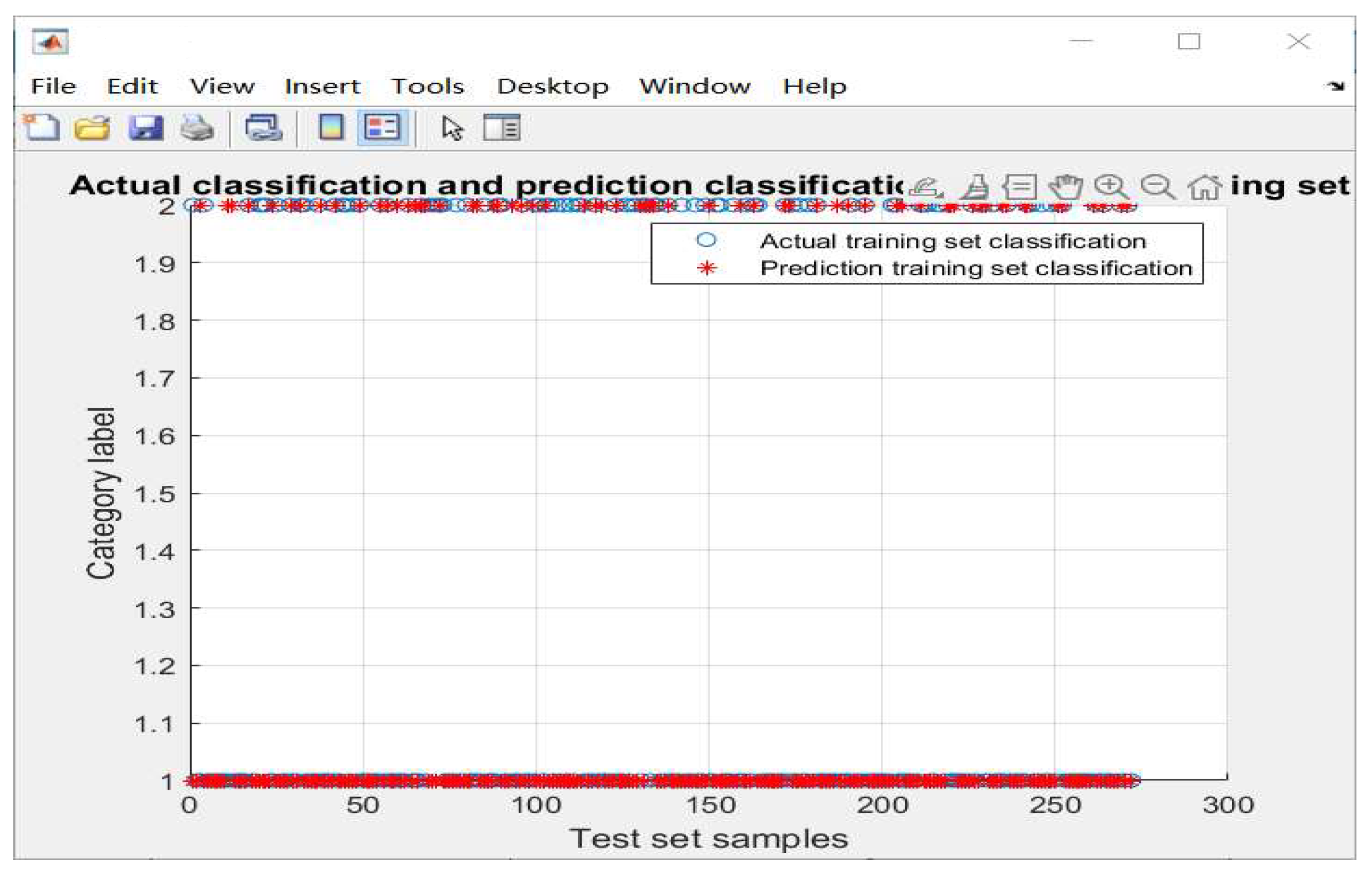1372x875 pixels.
Task: Open the Property Inspector icon
Action: tap(502, 127)
